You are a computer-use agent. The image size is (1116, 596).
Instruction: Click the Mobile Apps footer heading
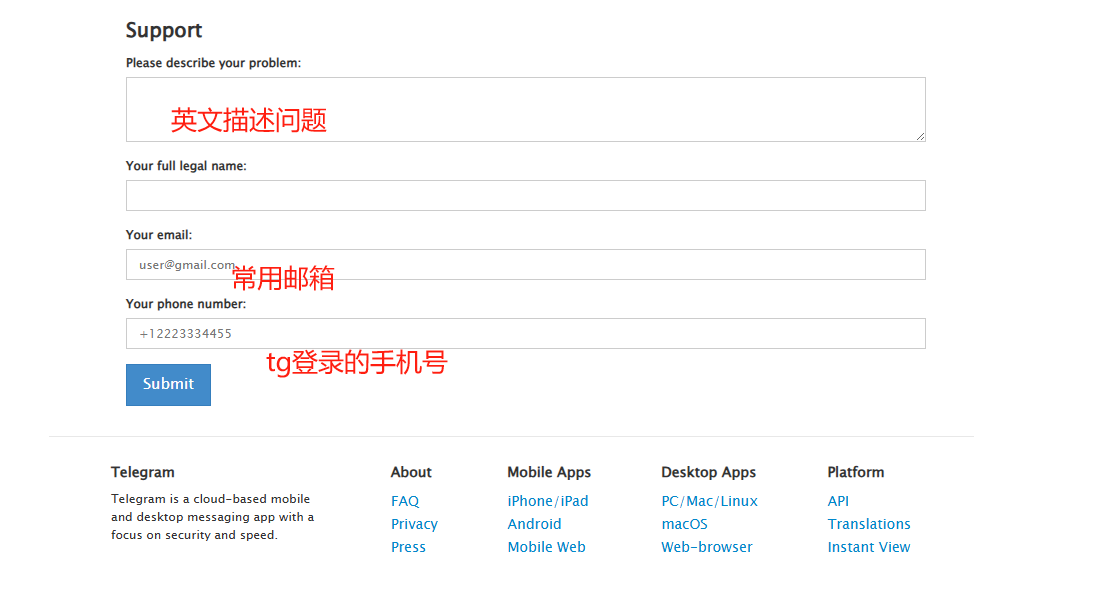point(549,472)
